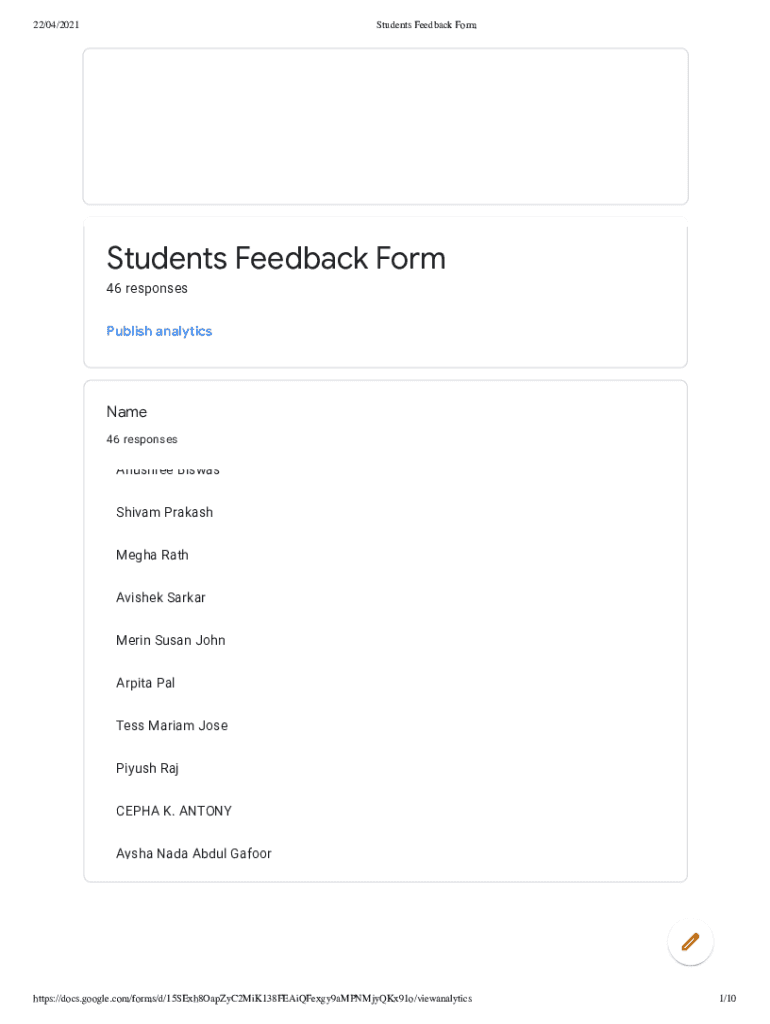
Task: Click the response count under the Name question
Action: click(142, 440)
